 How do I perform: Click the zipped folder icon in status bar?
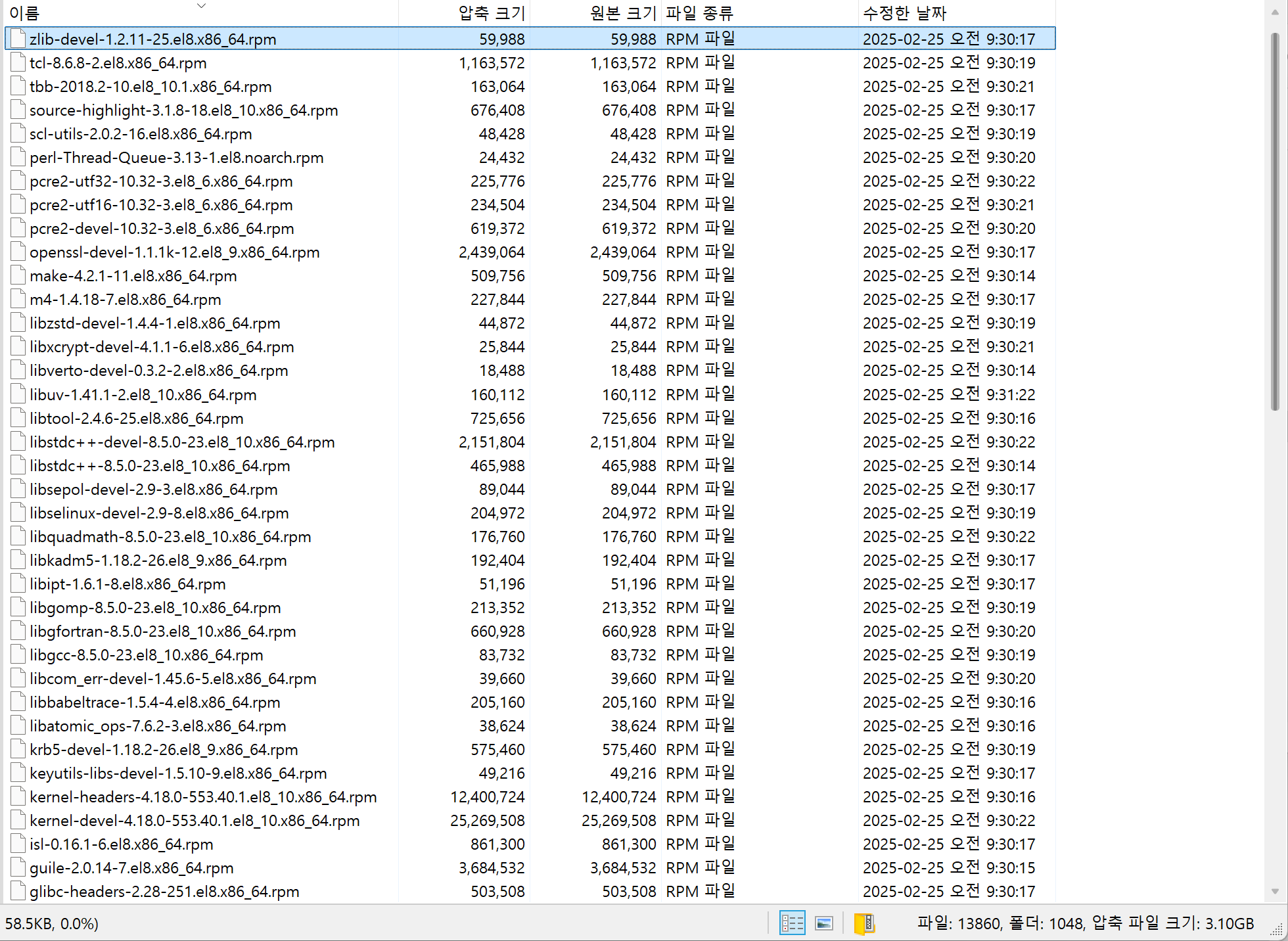863,923
